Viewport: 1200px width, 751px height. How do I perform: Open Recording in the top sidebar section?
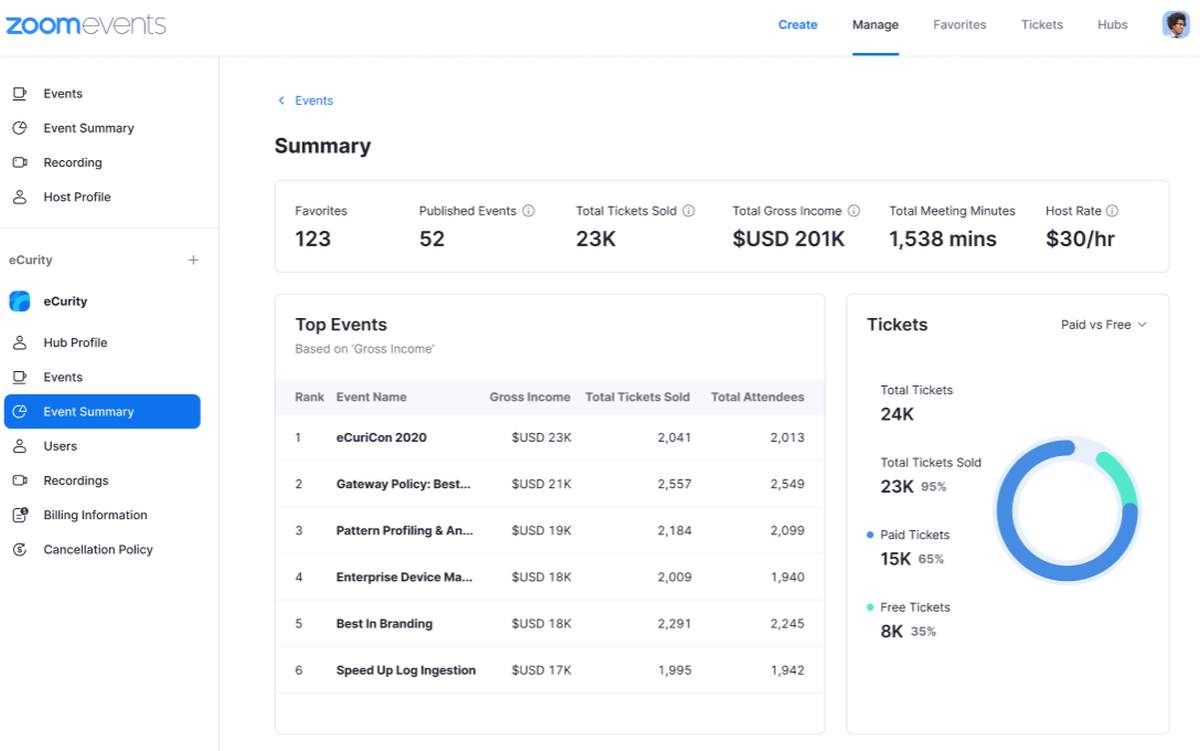73,163
